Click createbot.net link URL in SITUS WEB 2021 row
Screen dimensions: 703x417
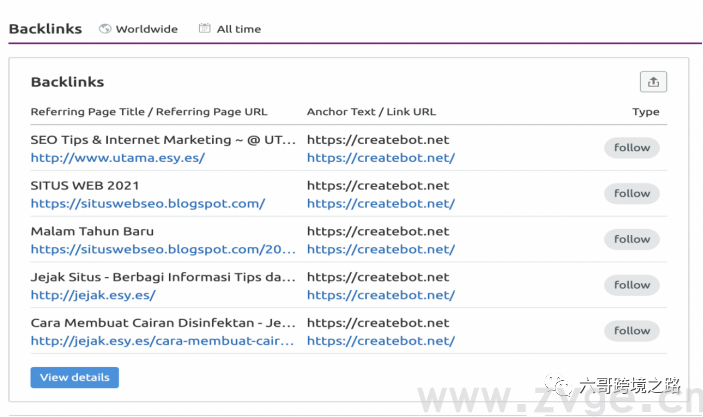[381, 204]
